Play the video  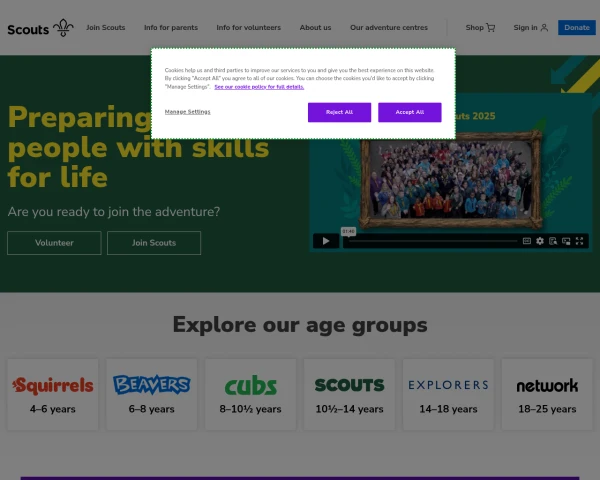pyautogui.click(x=326, y=241)
